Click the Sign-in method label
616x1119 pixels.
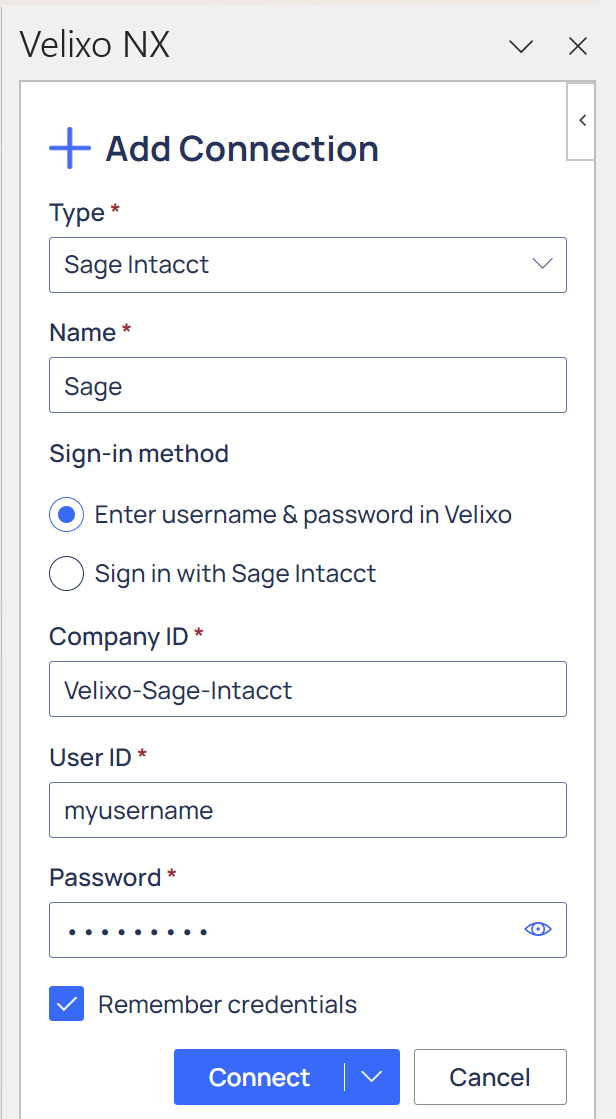[x=139, y=454]
